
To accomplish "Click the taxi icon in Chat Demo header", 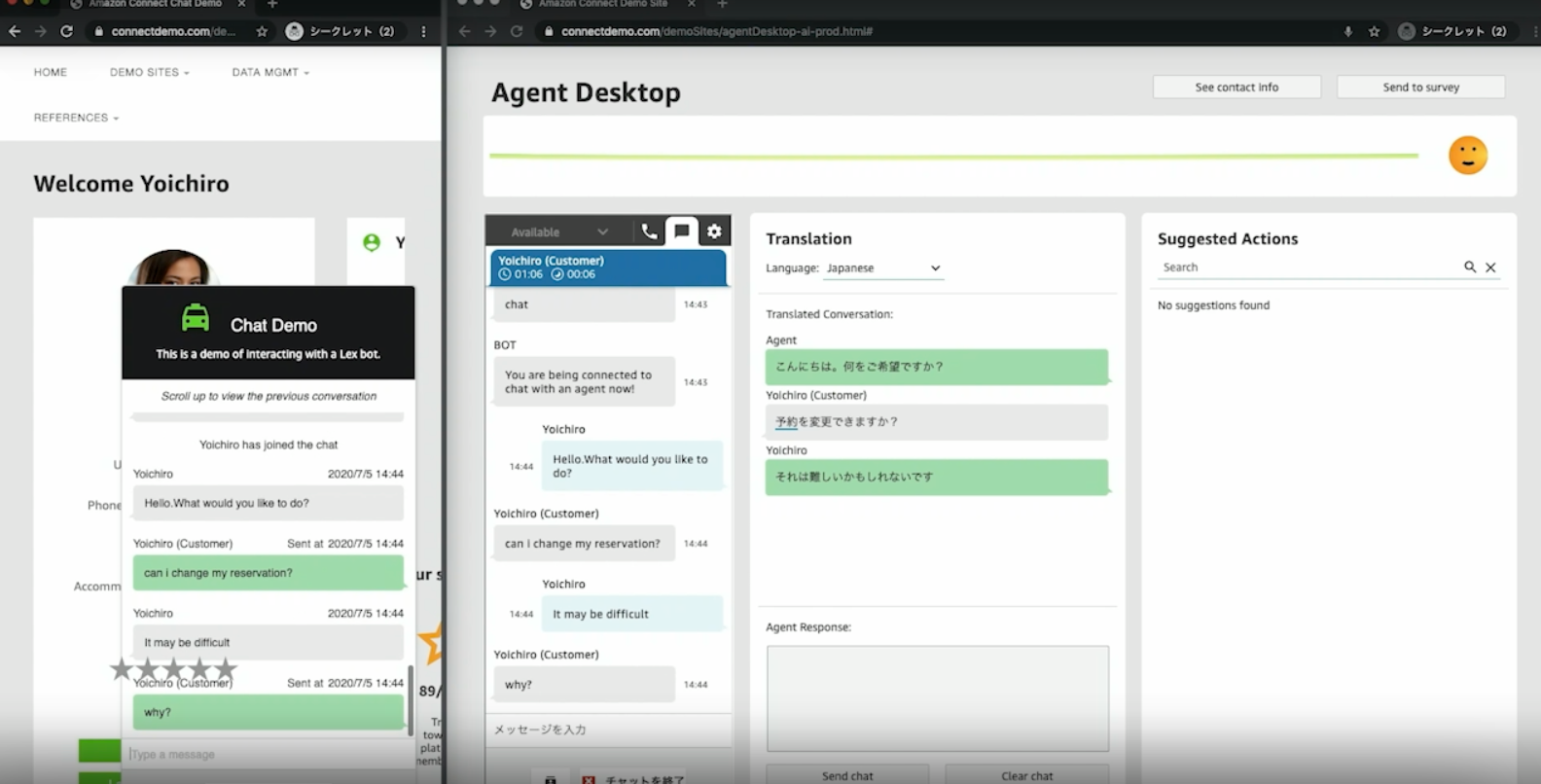I will coord(196,318).
